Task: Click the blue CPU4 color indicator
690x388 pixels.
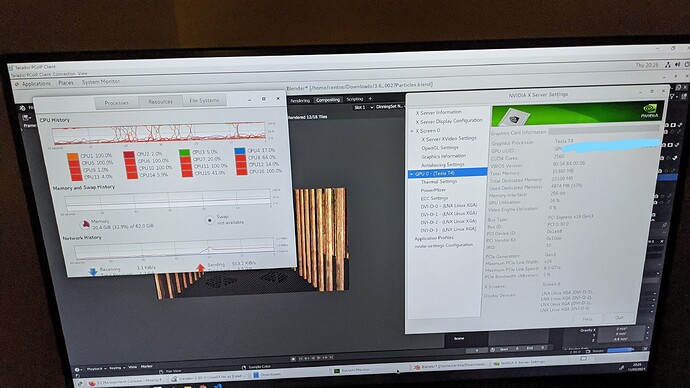Action: pos(241,151)
